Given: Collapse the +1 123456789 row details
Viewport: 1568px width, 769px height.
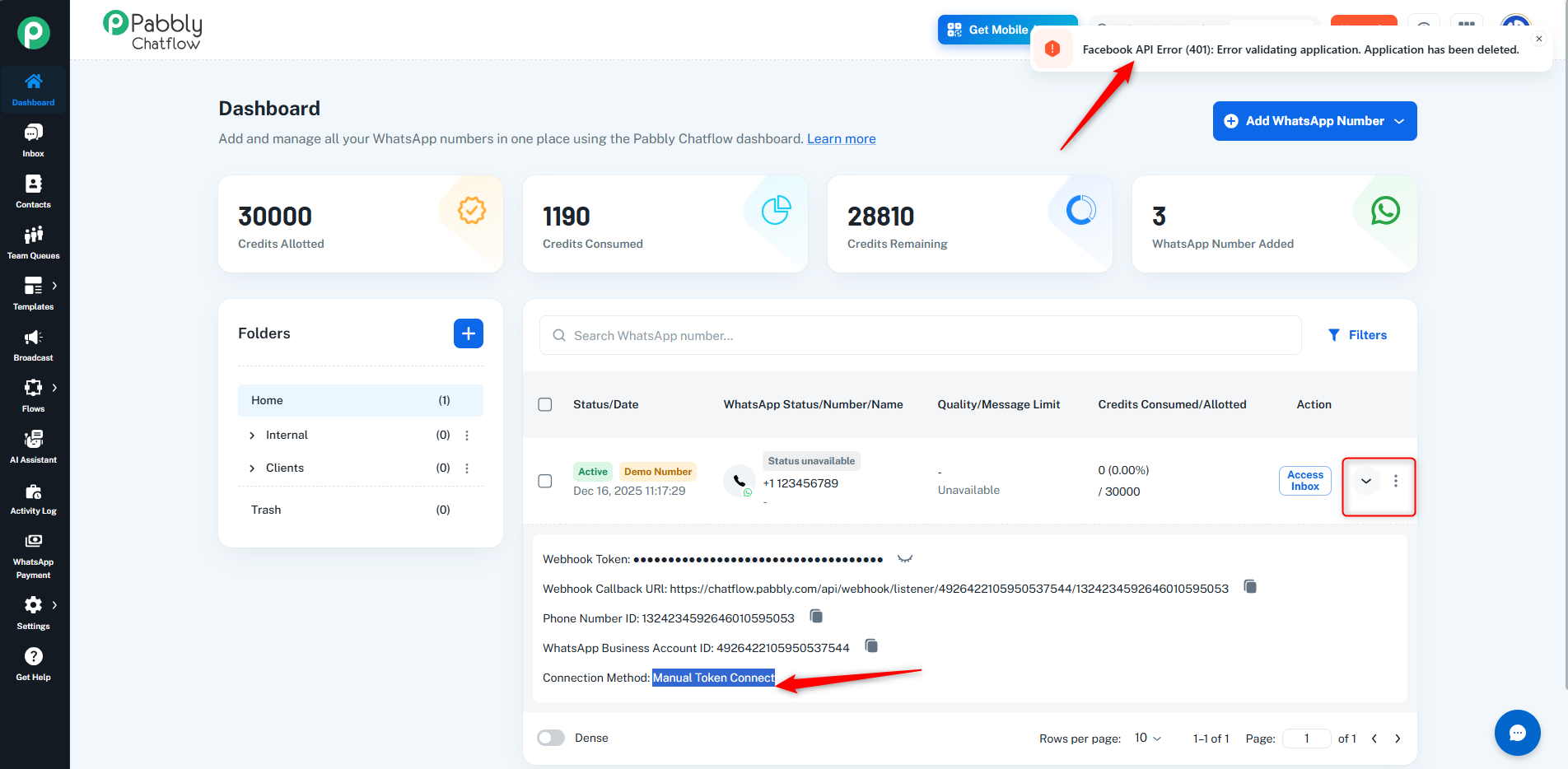Looking at the screenshot, I should [1366, 481].
